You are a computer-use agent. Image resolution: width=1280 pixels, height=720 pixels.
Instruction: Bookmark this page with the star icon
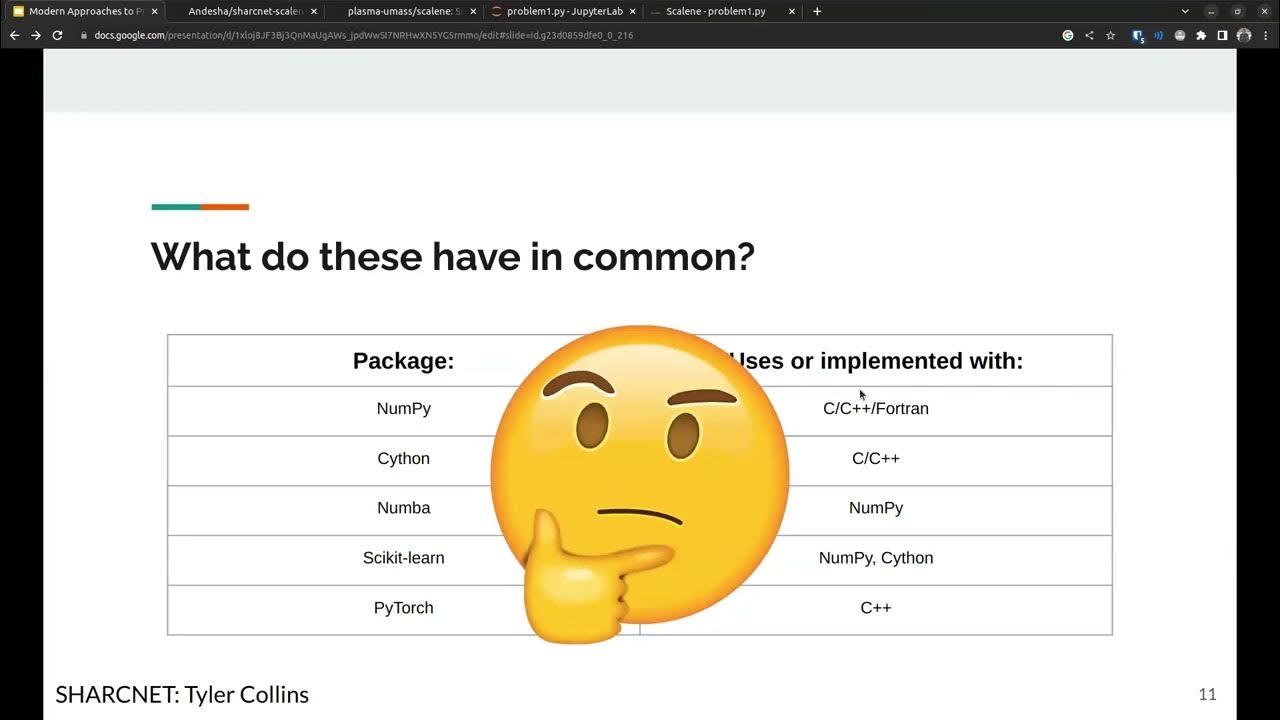tap(1110, 35)
